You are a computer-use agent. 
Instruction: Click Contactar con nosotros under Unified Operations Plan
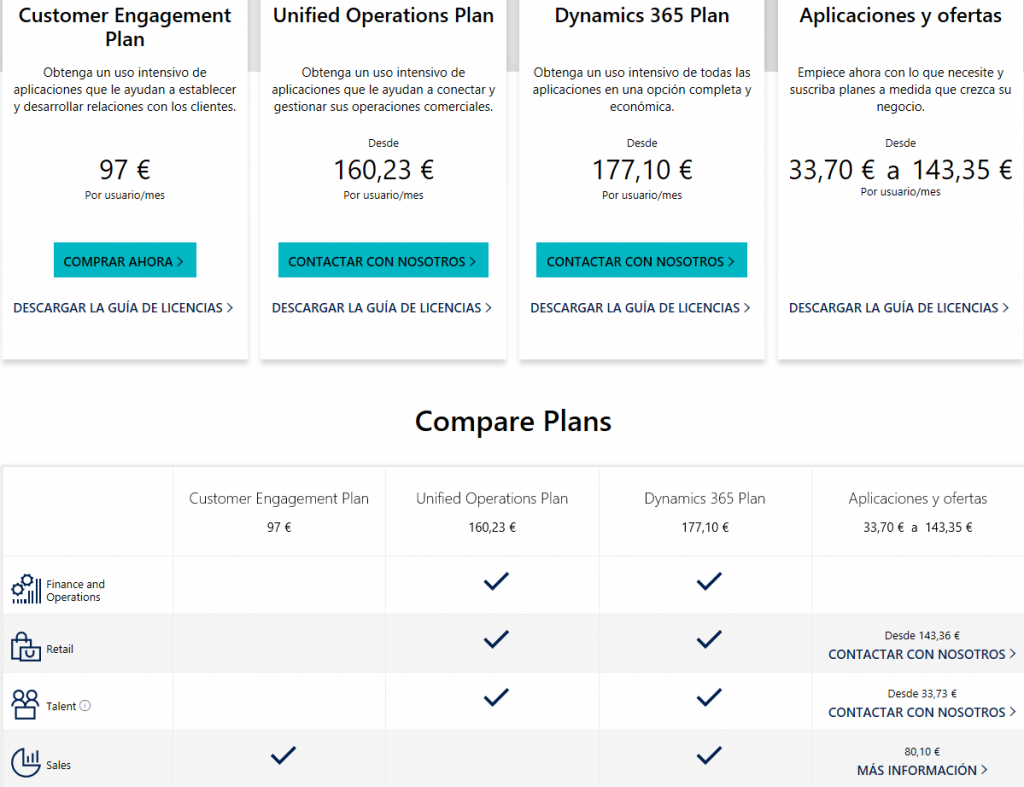point(383,260)
